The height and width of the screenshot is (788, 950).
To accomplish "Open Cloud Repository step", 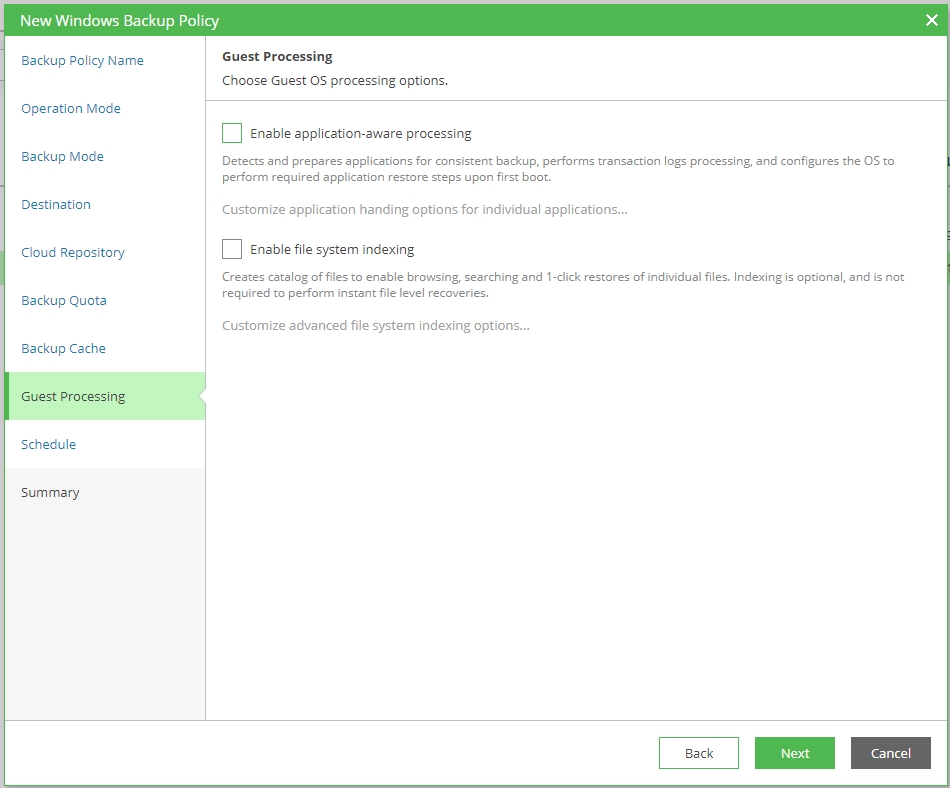I will pyautogui.click(x=73, y=252).
